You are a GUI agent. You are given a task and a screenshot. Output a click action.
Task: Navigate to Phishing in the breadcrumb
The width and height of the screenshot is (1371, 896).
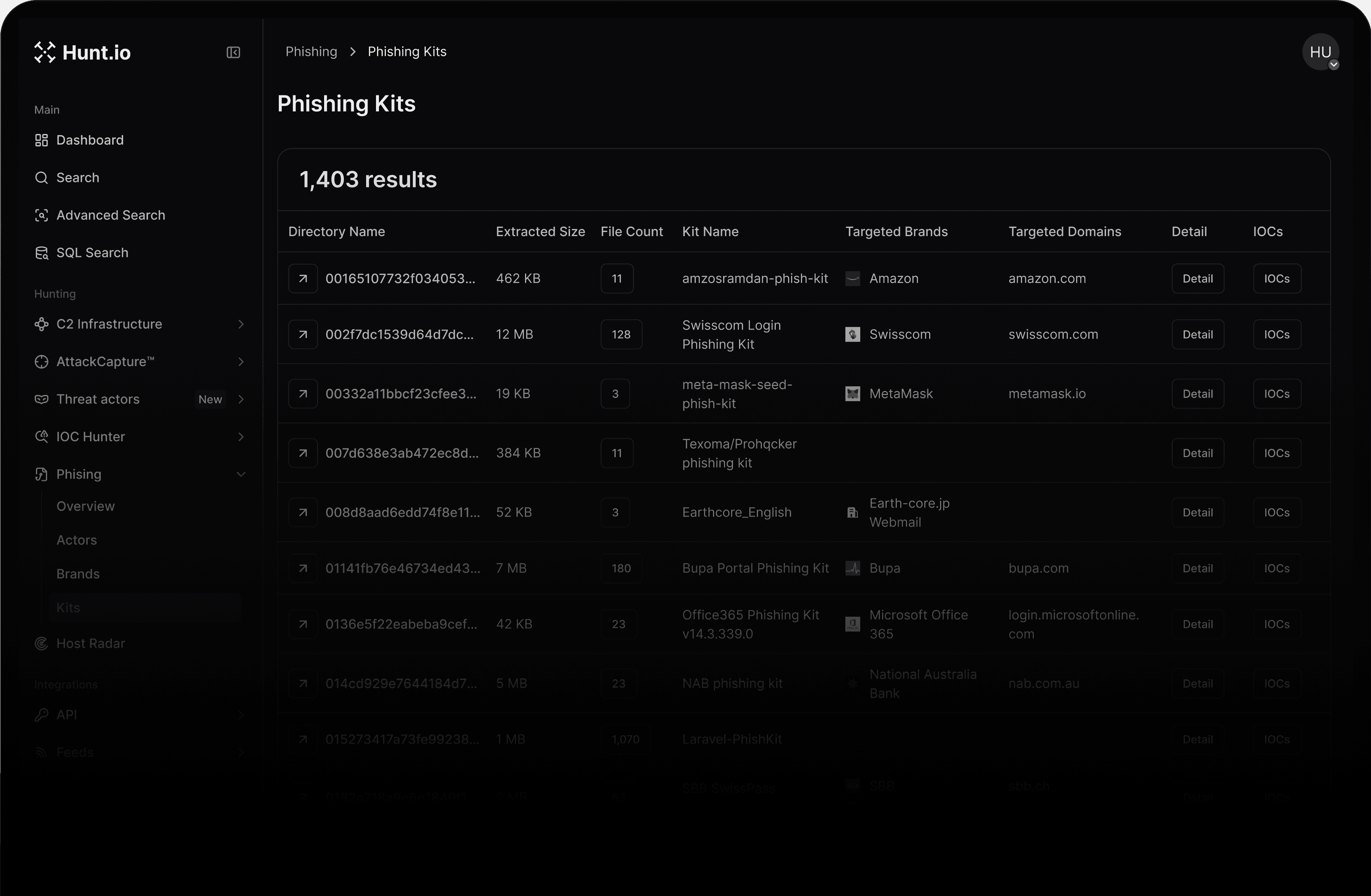(x=311, y=51)
